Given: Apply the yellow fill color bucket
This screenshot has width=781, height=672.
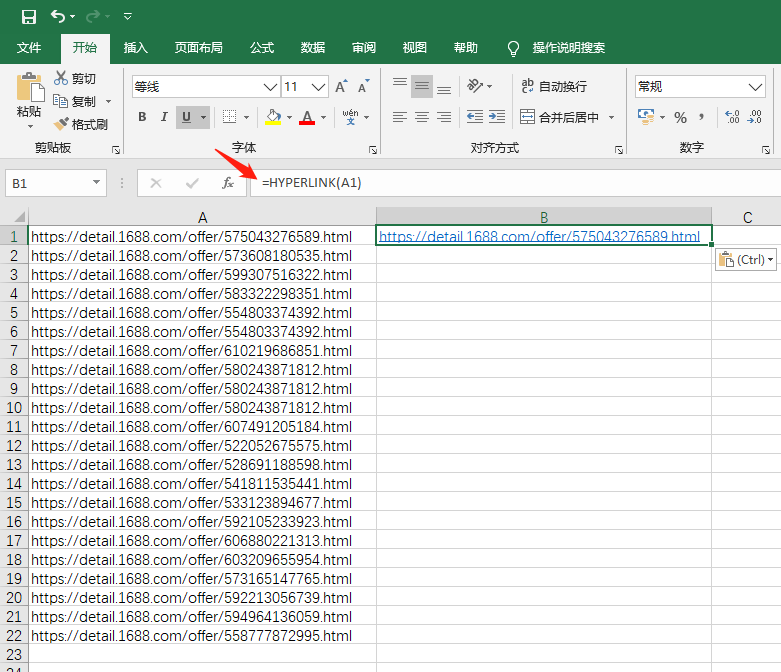Looking at the screenshot, I should 273,117.
